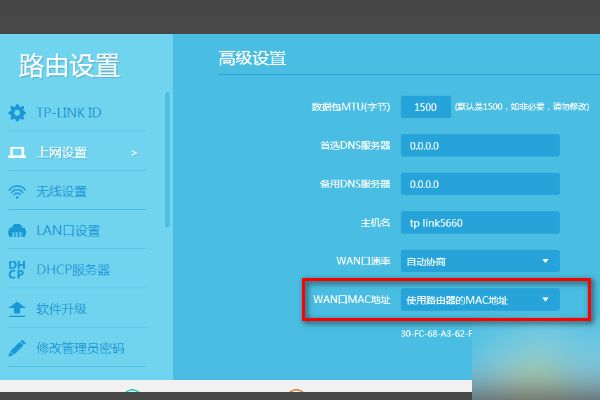Go to LAN口设置 page
Image resolution: width=600 pixels, height=400 pixels.
[x=68, y=231]
